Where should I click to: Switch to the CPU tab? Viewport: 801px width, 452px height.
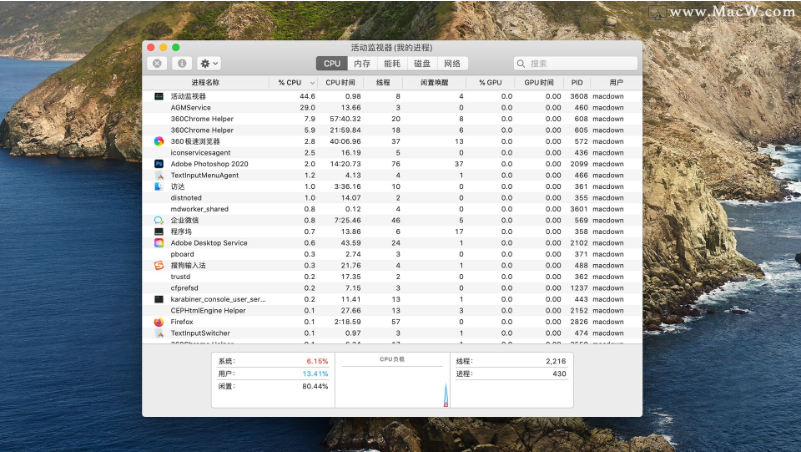pyautogui.click(x=332, y=63)
